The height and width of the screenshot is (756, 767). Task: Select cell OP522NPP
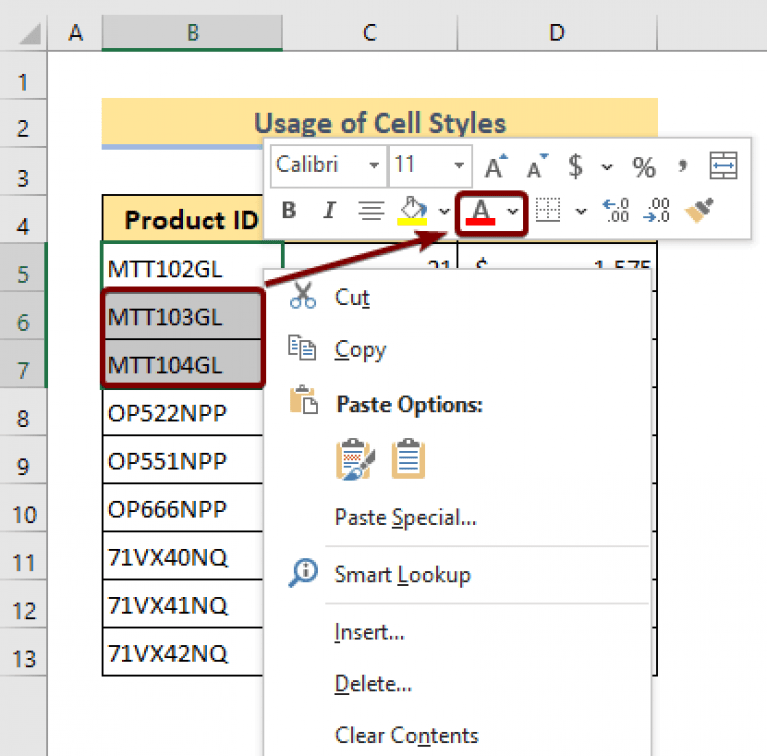point(183,413)
